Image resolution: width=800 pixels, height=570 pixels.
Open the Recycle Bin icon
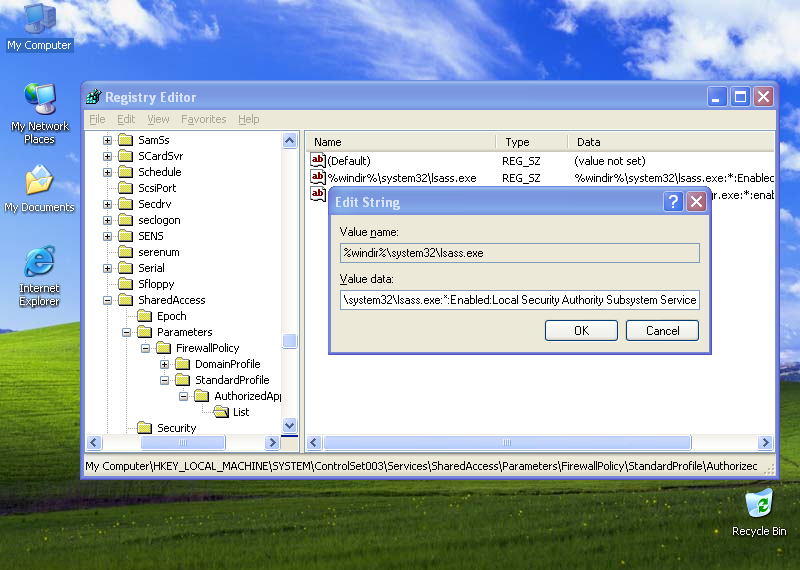(759, 512)
